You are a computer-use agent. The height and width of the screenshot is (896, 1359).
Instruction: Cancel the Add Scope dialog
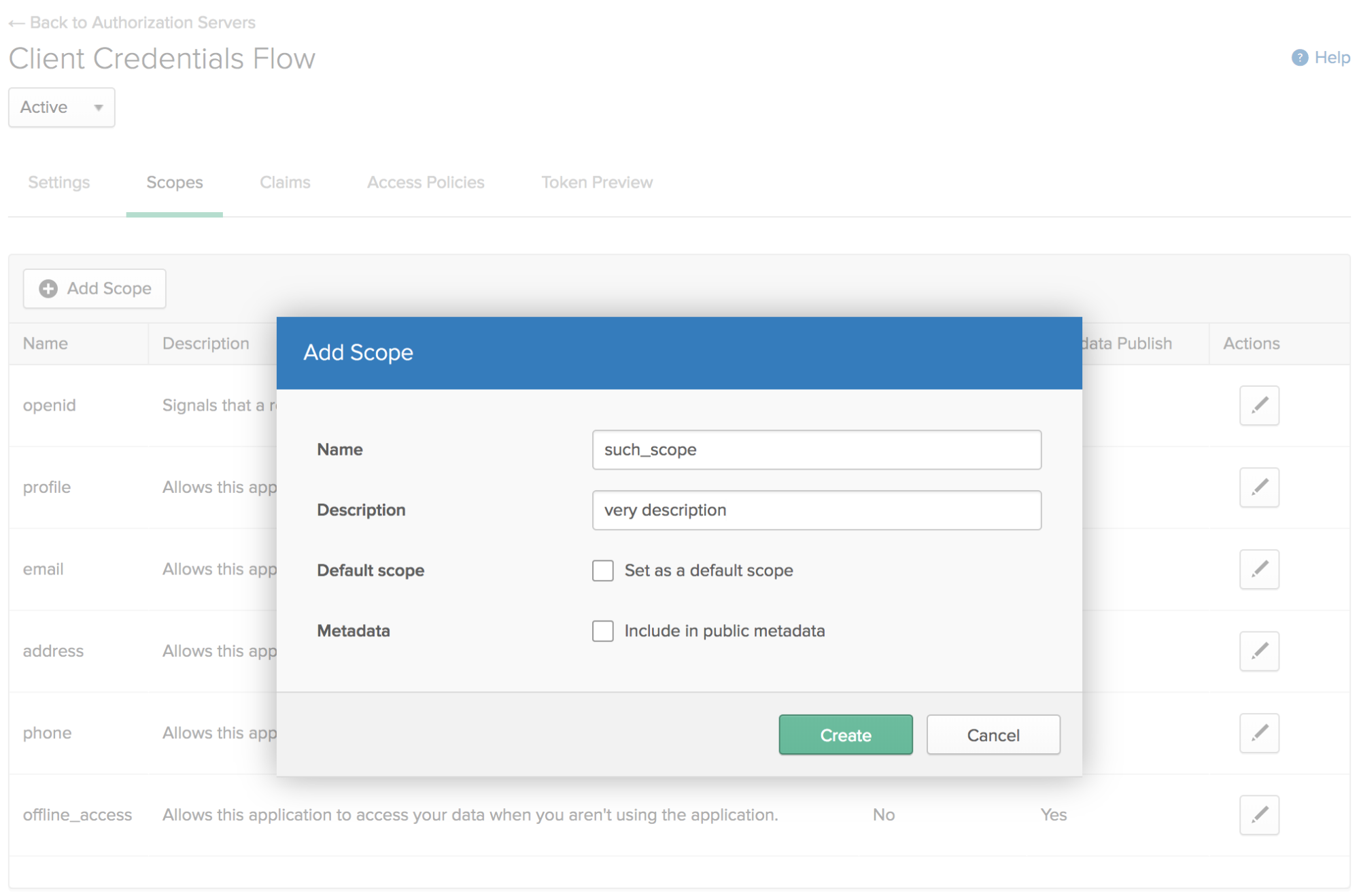[993, 735]
